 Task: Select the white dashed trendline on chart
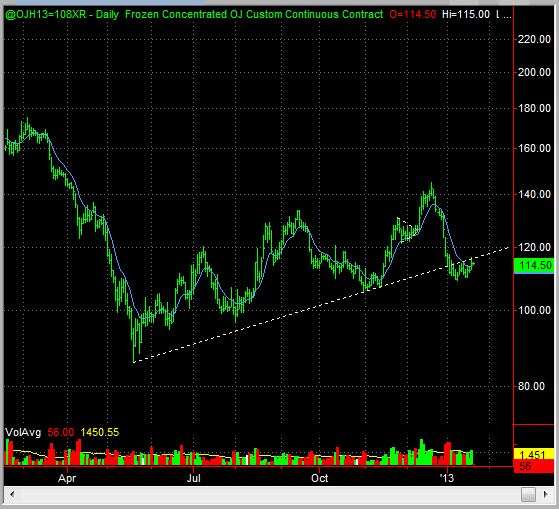[321, 305]
